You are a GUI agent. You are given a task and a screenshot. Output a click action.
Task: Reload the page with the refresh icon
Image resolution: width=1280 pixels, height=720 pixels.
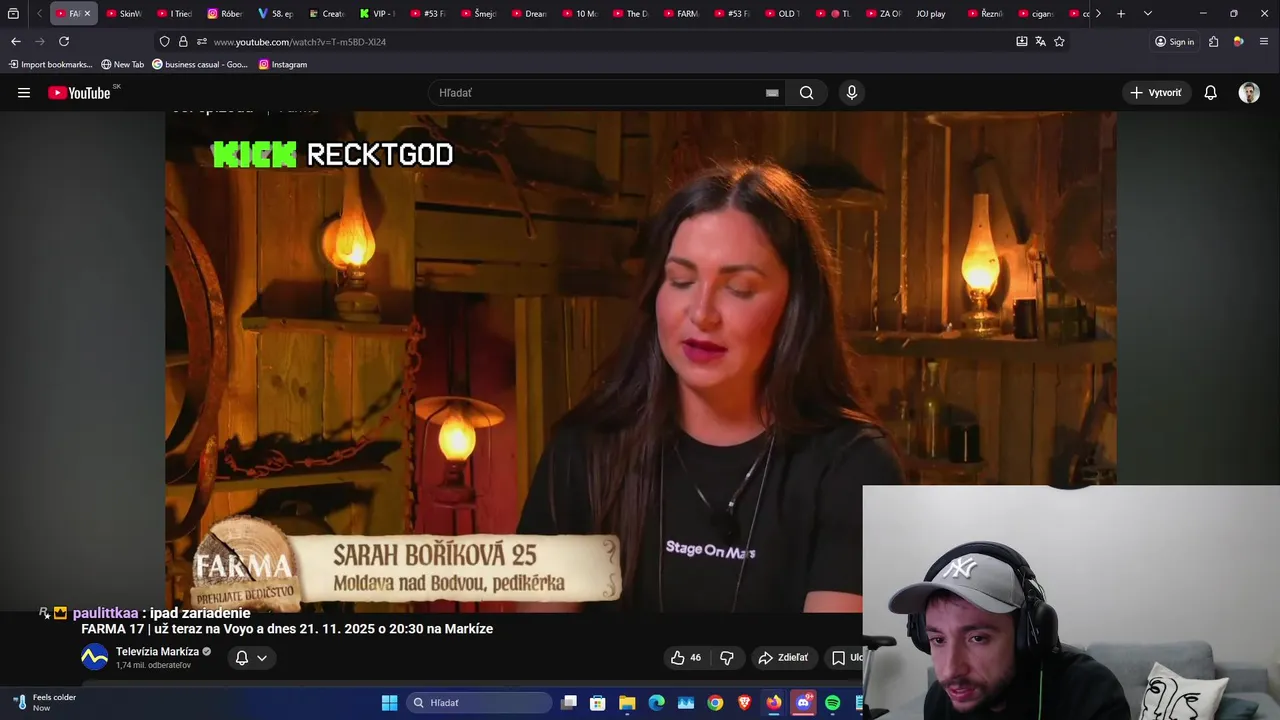64,42
